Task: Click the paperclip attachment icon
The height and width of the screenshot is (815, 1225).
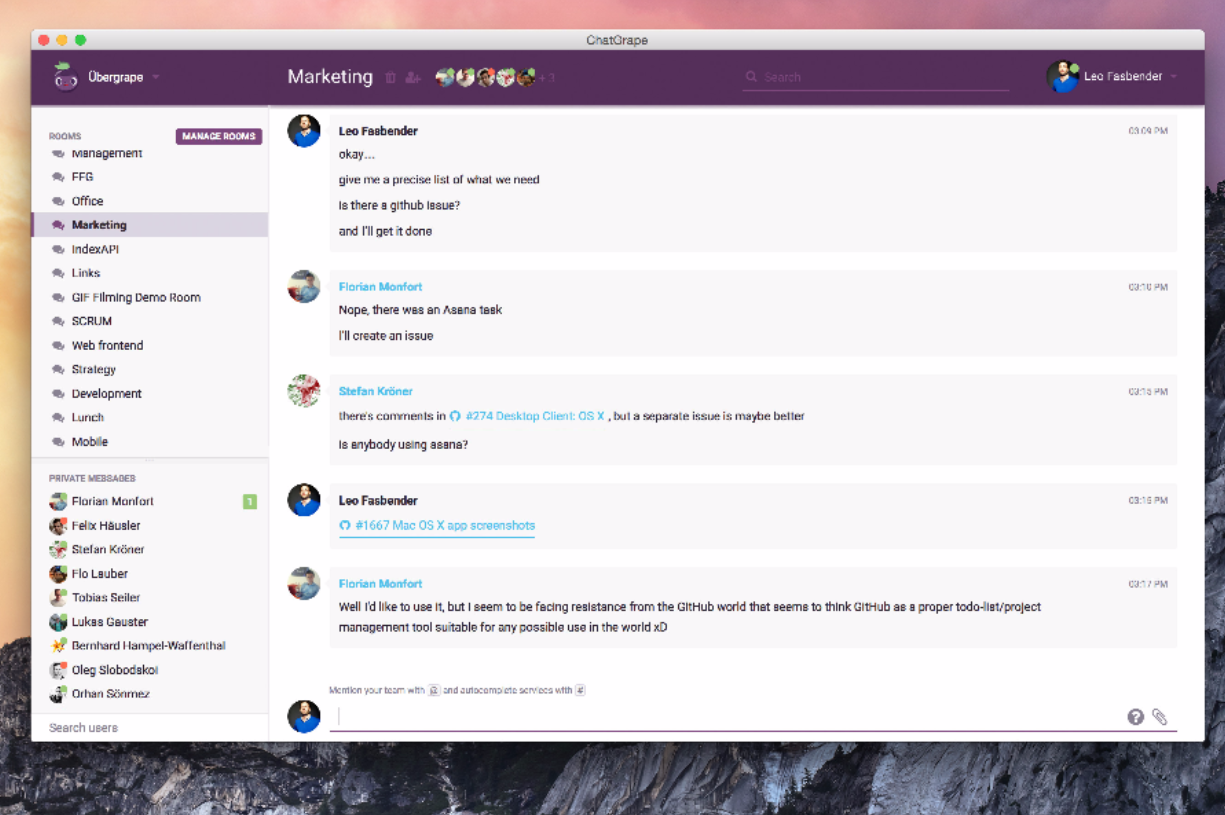Action: pyautogui.click(x=1159, y=716)
